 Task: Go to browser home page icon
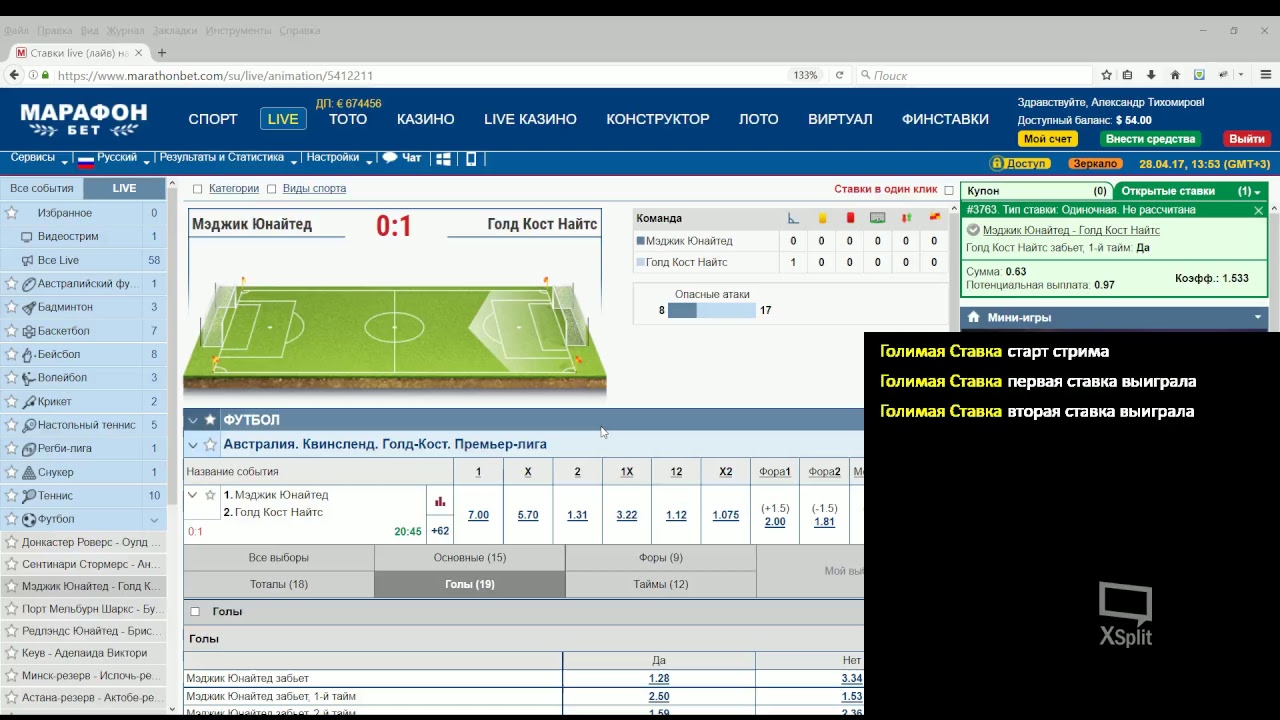[1175, 75]
